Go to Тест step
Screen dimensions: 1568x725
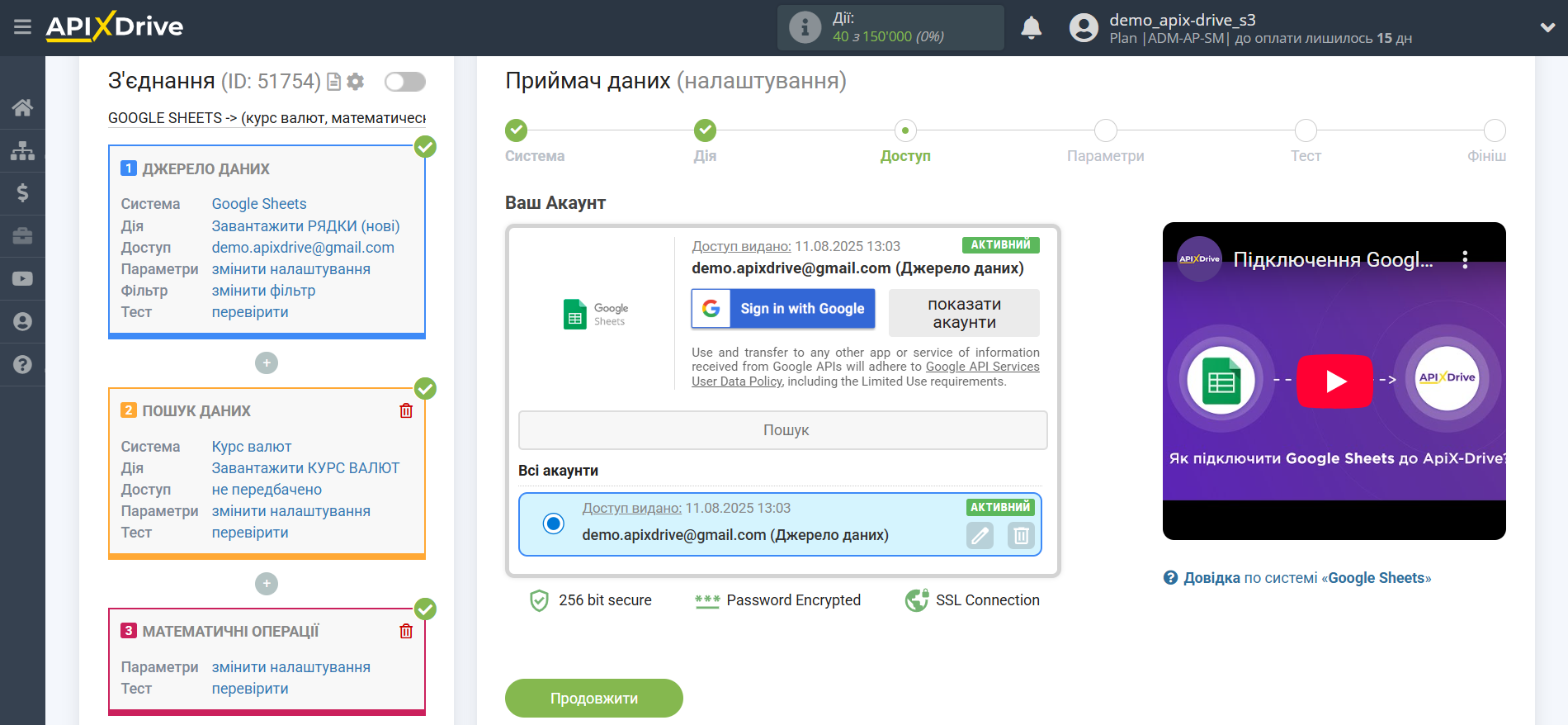1306,130
